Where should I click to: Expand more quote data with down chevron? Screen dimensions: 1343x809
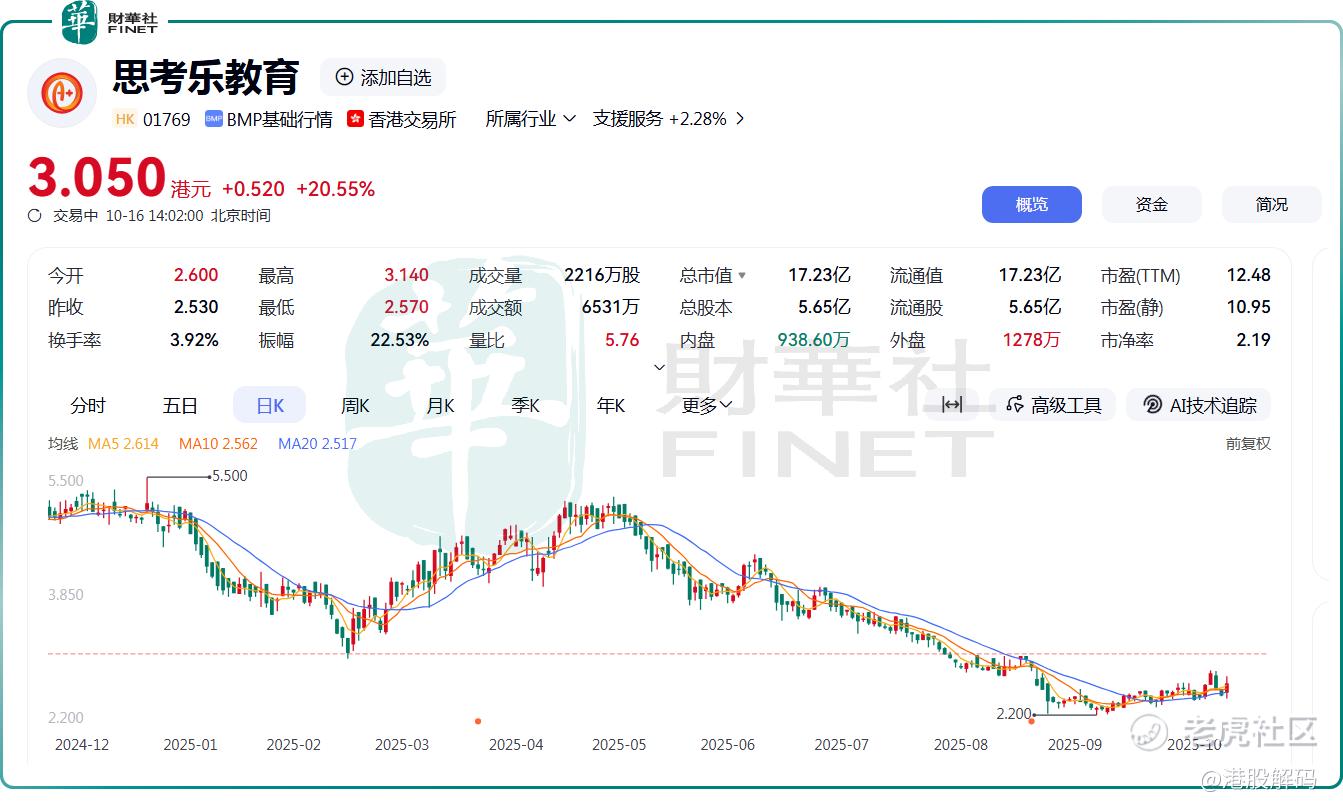pyautogui.click(x=659, y=367)
